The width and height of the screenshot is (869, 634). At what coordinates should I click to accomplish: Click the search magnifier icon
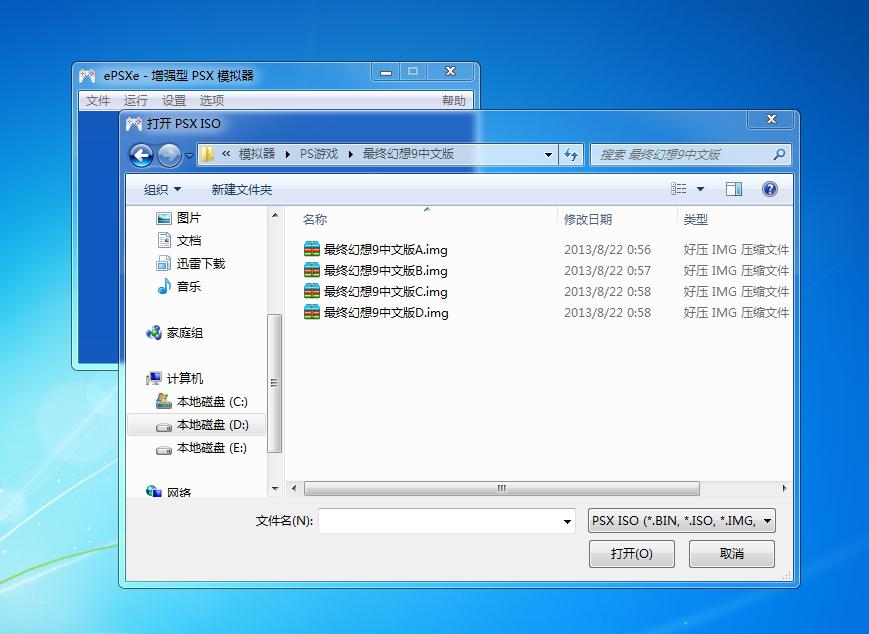tap(779, 155)
